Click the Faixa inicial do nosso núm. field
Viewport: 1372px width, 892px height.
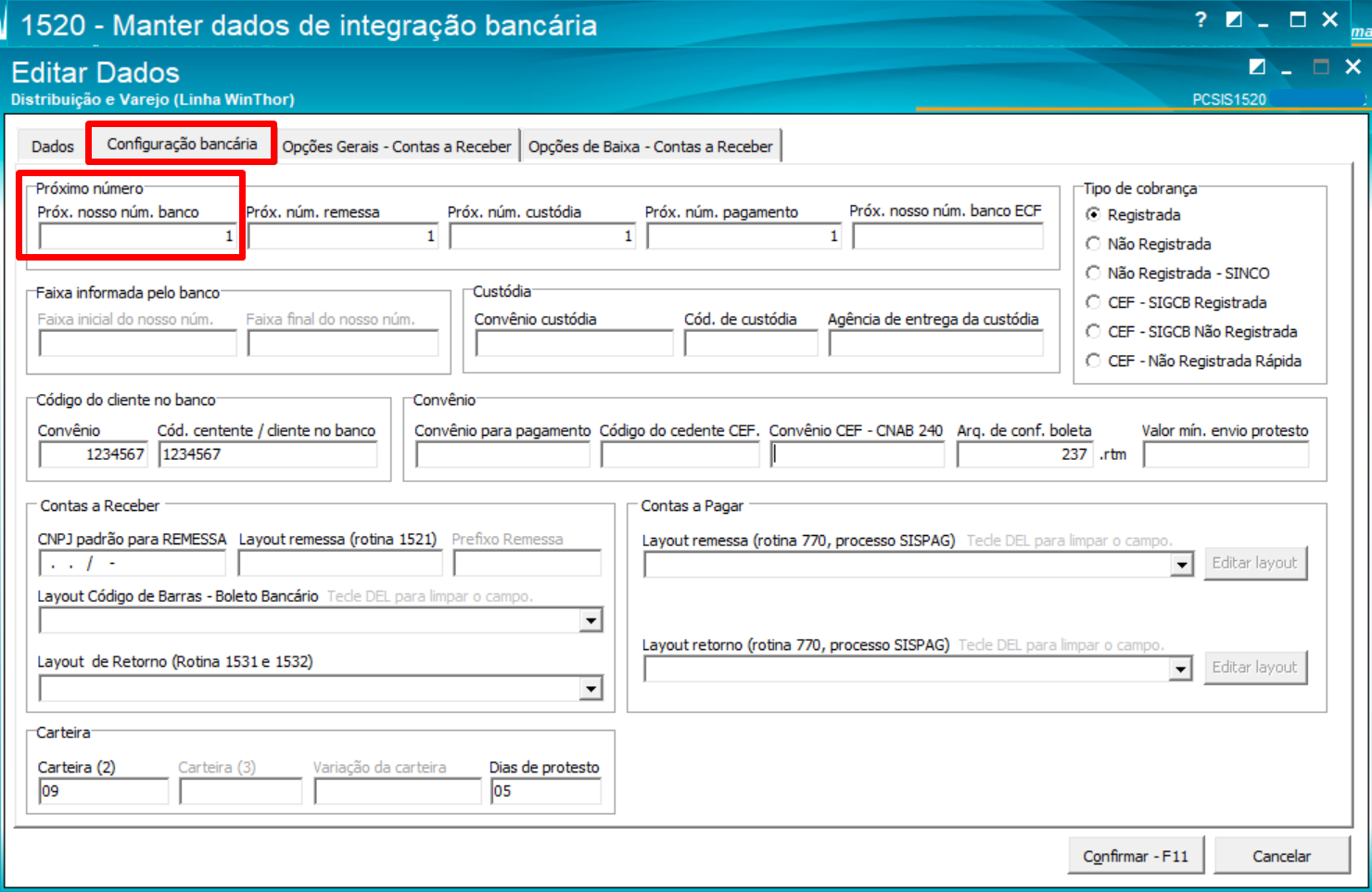click(x=137, y=343)
